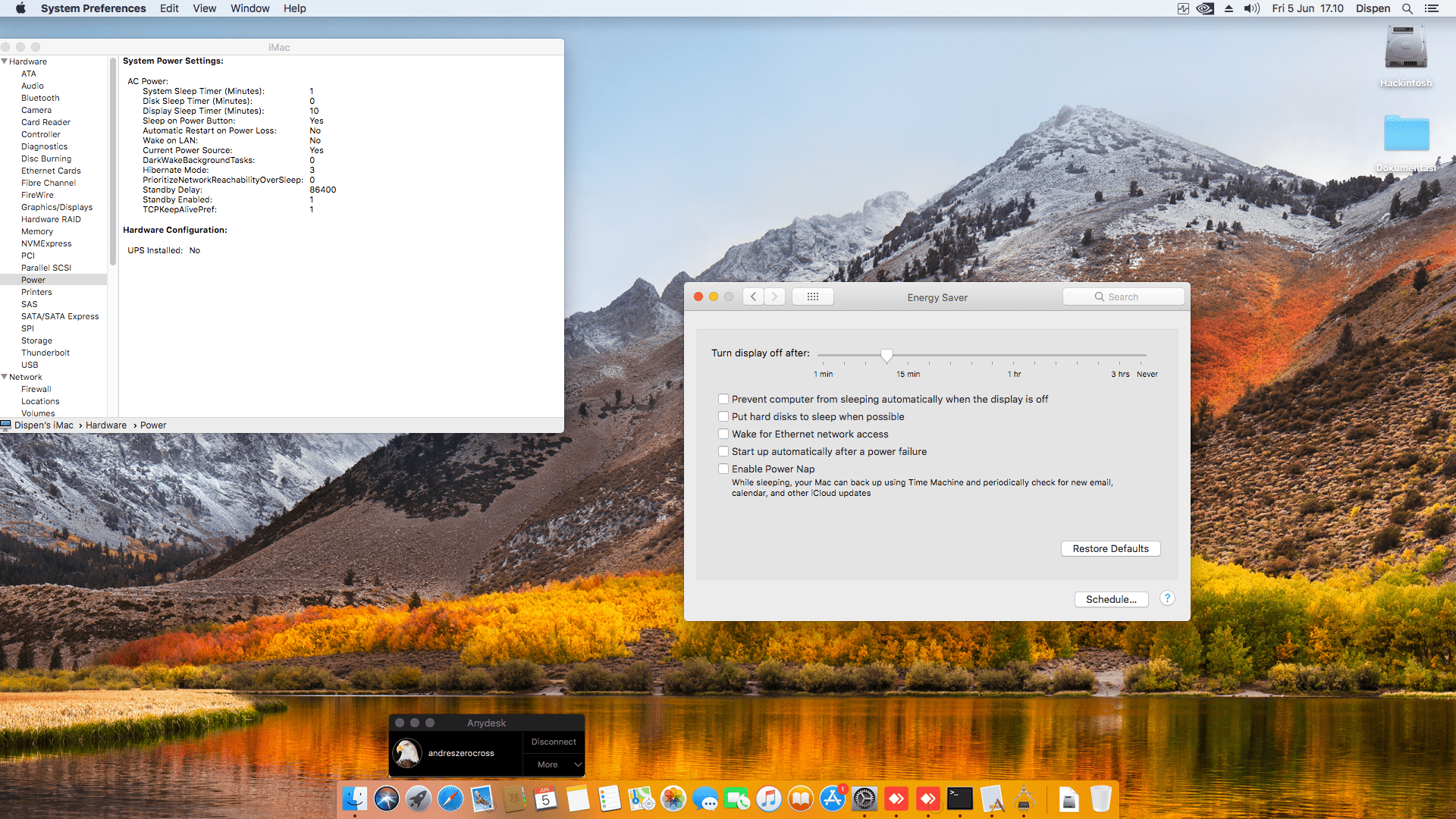Collapse the Hardware tree section

pyautogui.click(x=5, y=61)
